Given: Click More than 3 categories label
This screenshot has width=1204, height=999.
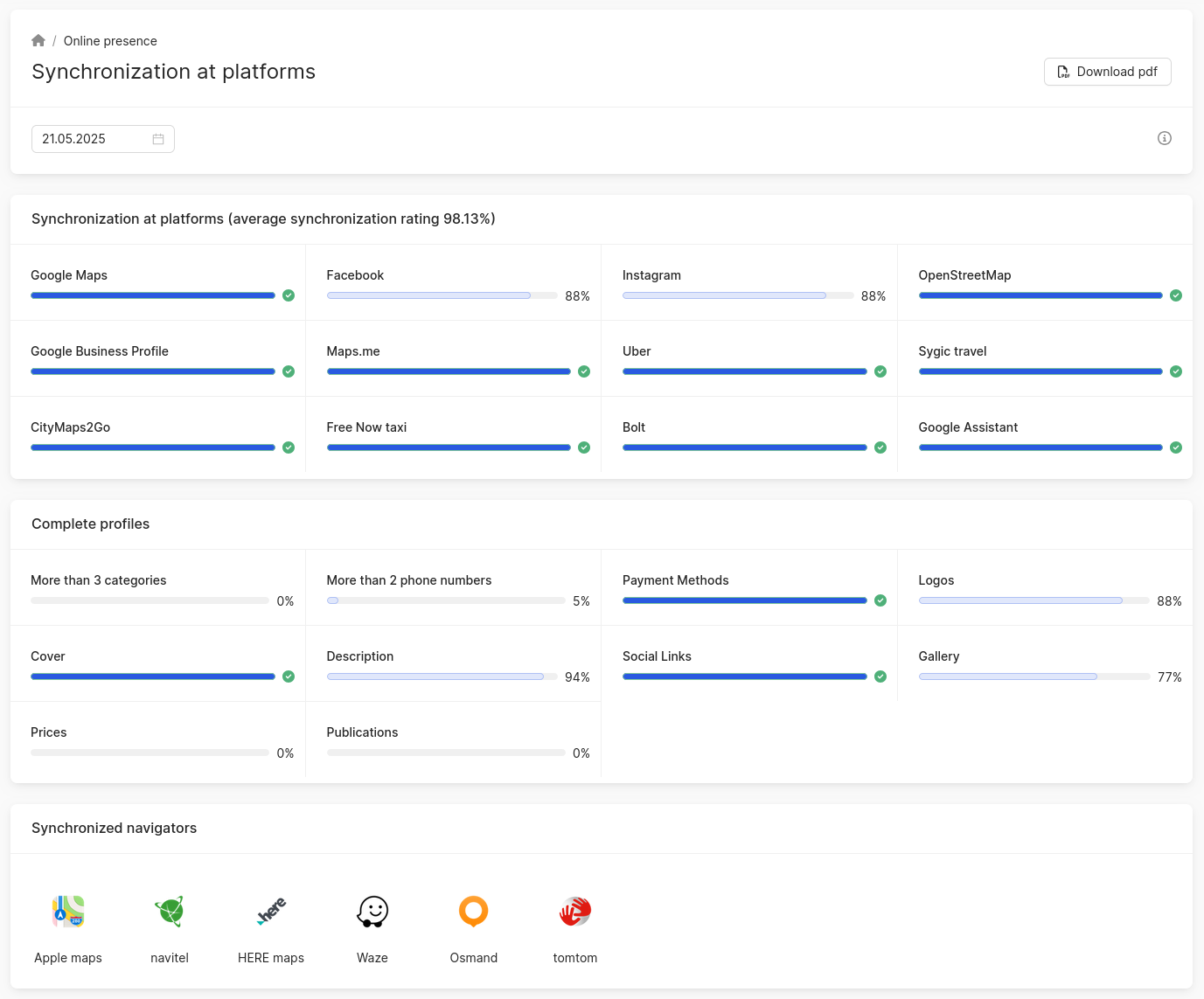Looking at the screenshot, I should pos(98,580).
